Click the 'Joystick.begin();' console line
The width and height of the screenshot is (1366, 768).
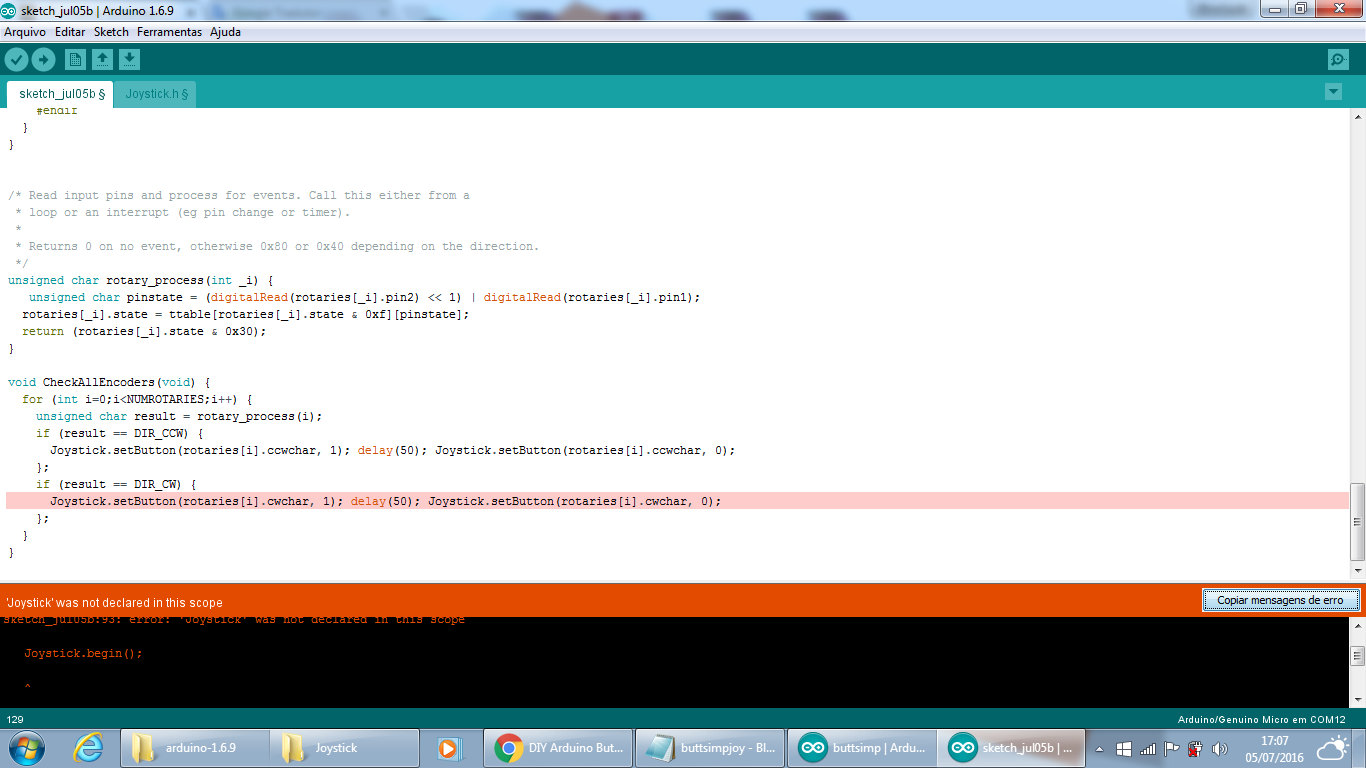point(84,653)
